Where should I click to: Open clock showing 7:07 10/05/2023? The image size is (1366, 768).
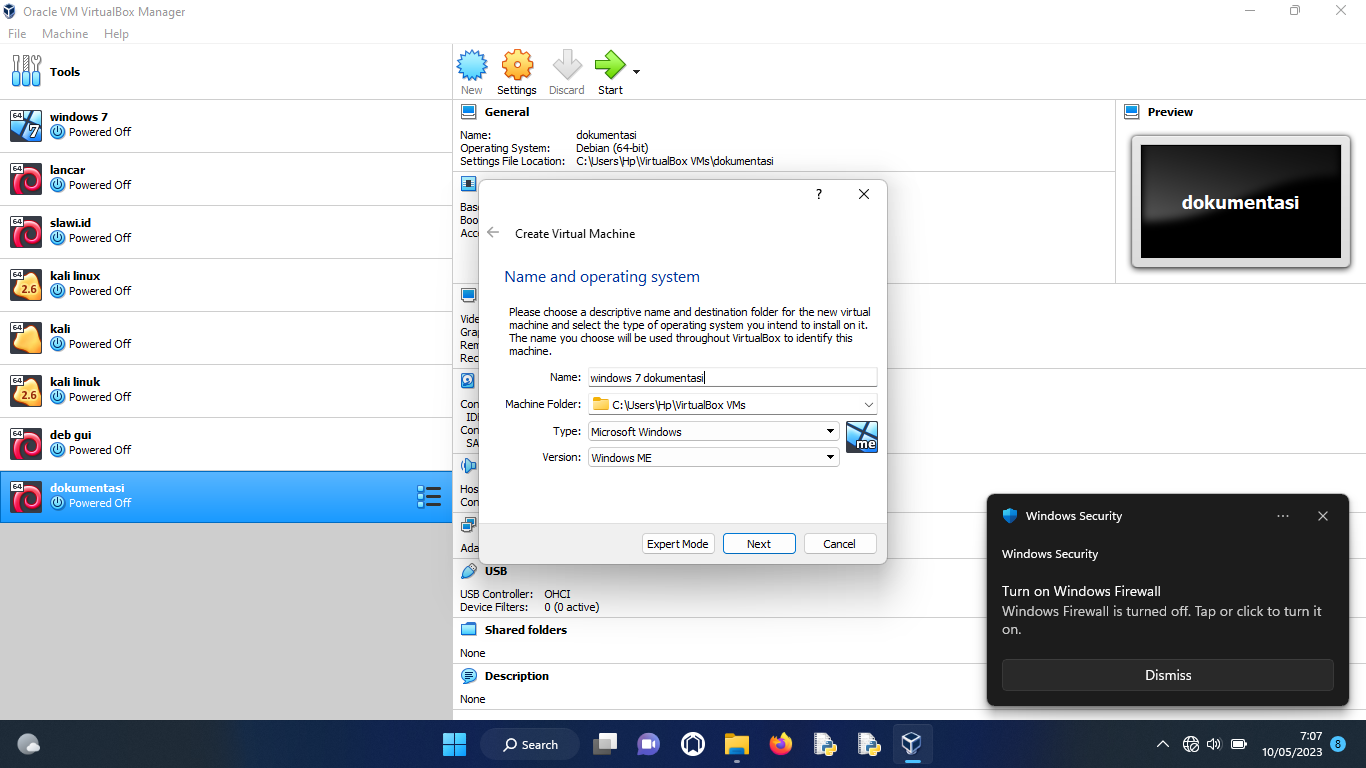1291,744
